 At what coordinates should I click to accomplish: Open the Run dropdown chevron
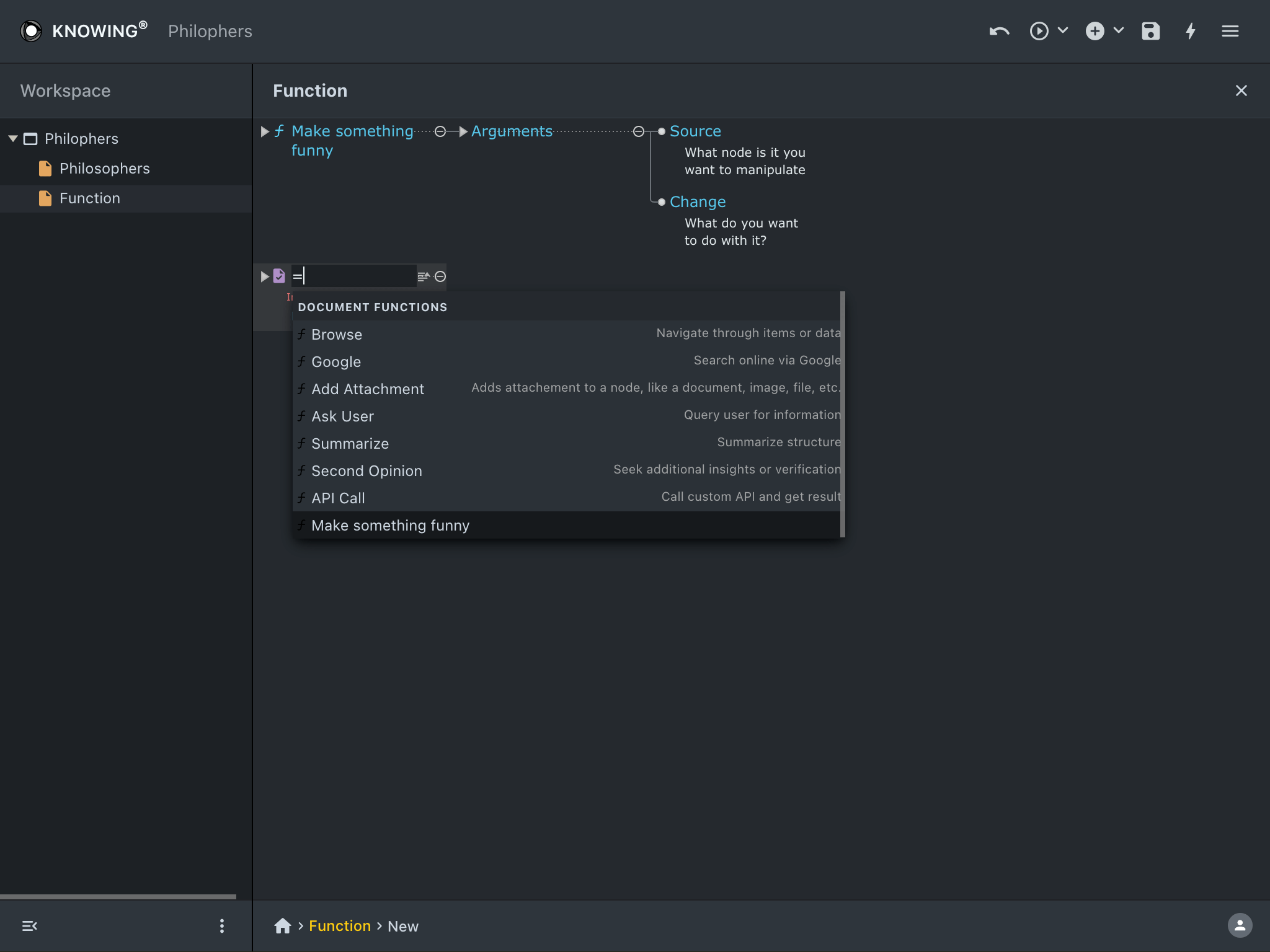1063,31
